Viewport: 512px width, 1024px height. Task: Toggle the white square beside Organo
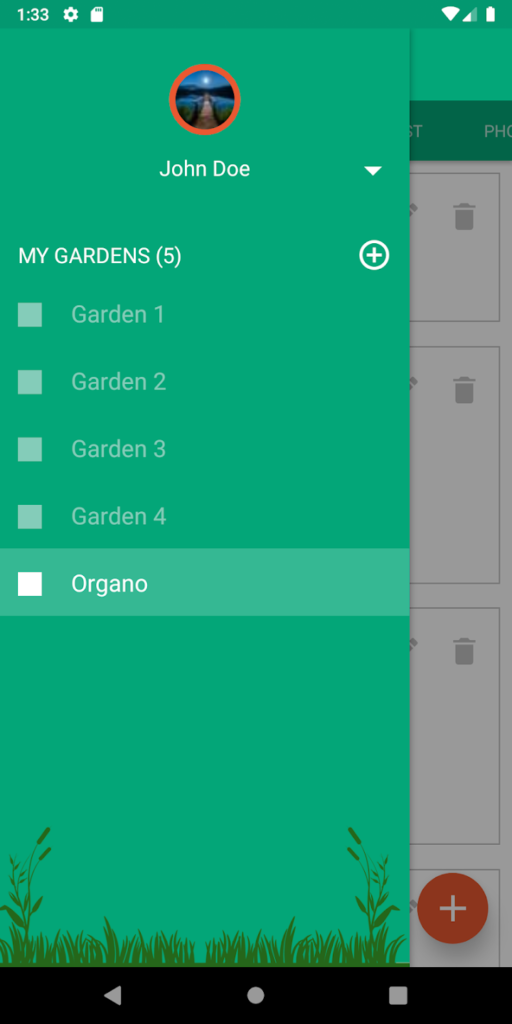[30, 584]
